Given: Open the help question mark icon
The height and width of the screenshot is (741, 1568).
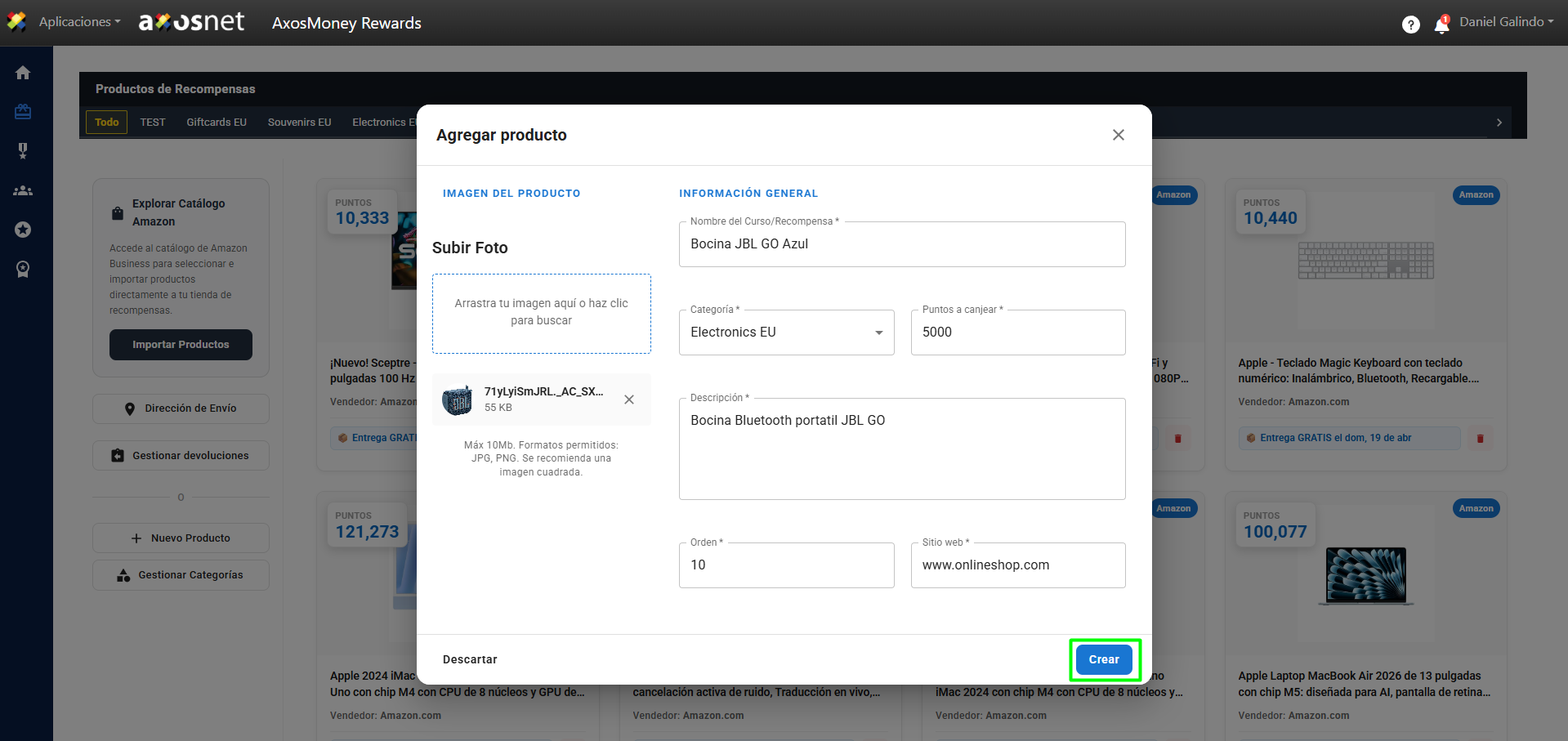Looking at the screenshot, I should pyautogui.click(x=1410, y=25).
